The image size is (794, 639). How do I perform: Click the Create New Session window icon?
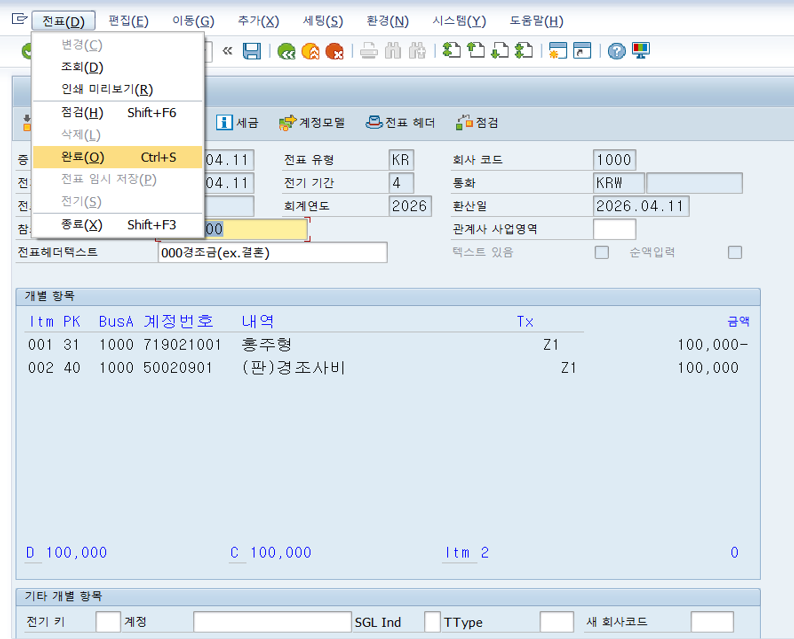pos(557,51)
